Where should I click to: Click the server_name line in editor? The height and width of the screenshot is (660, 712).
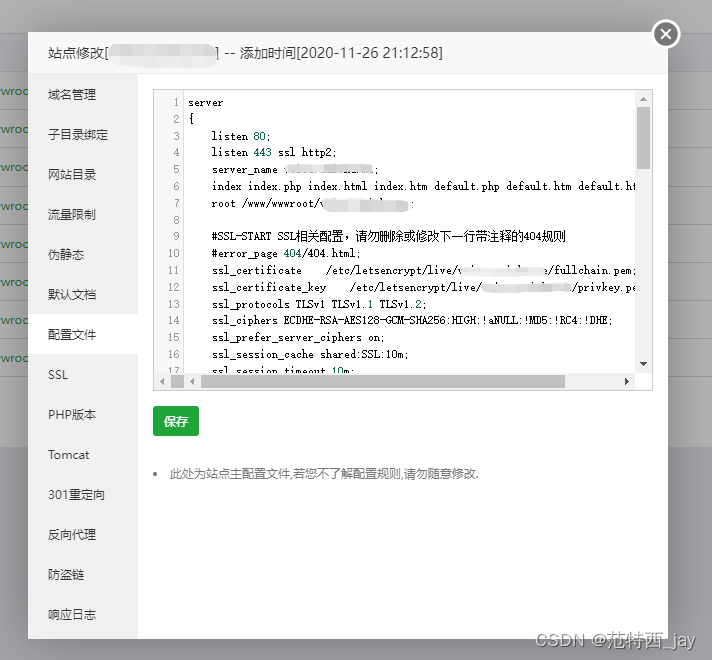tap(295, 169)
